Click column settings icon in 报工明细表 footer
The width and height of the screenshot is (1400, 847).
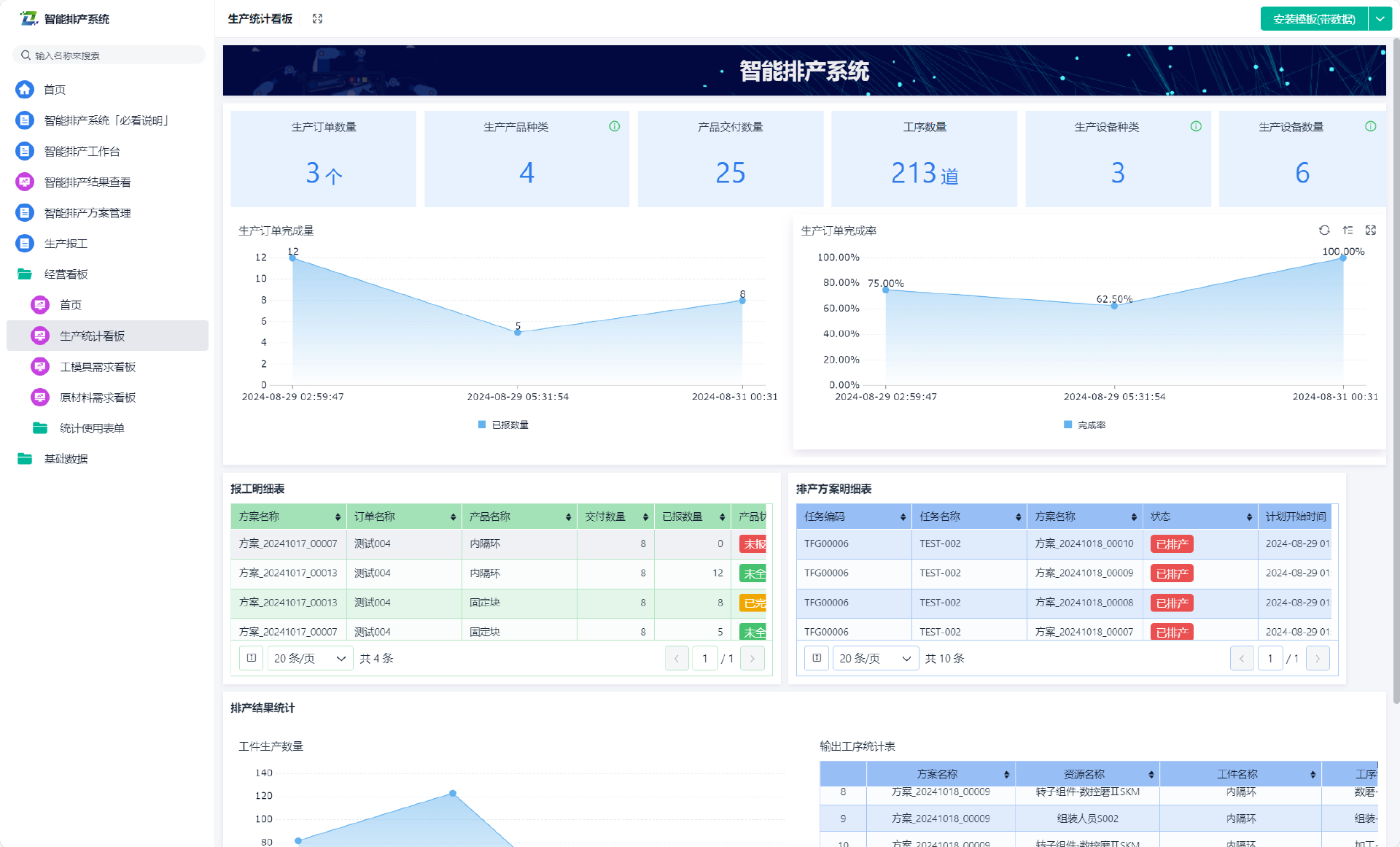click(x=252, y=658)
